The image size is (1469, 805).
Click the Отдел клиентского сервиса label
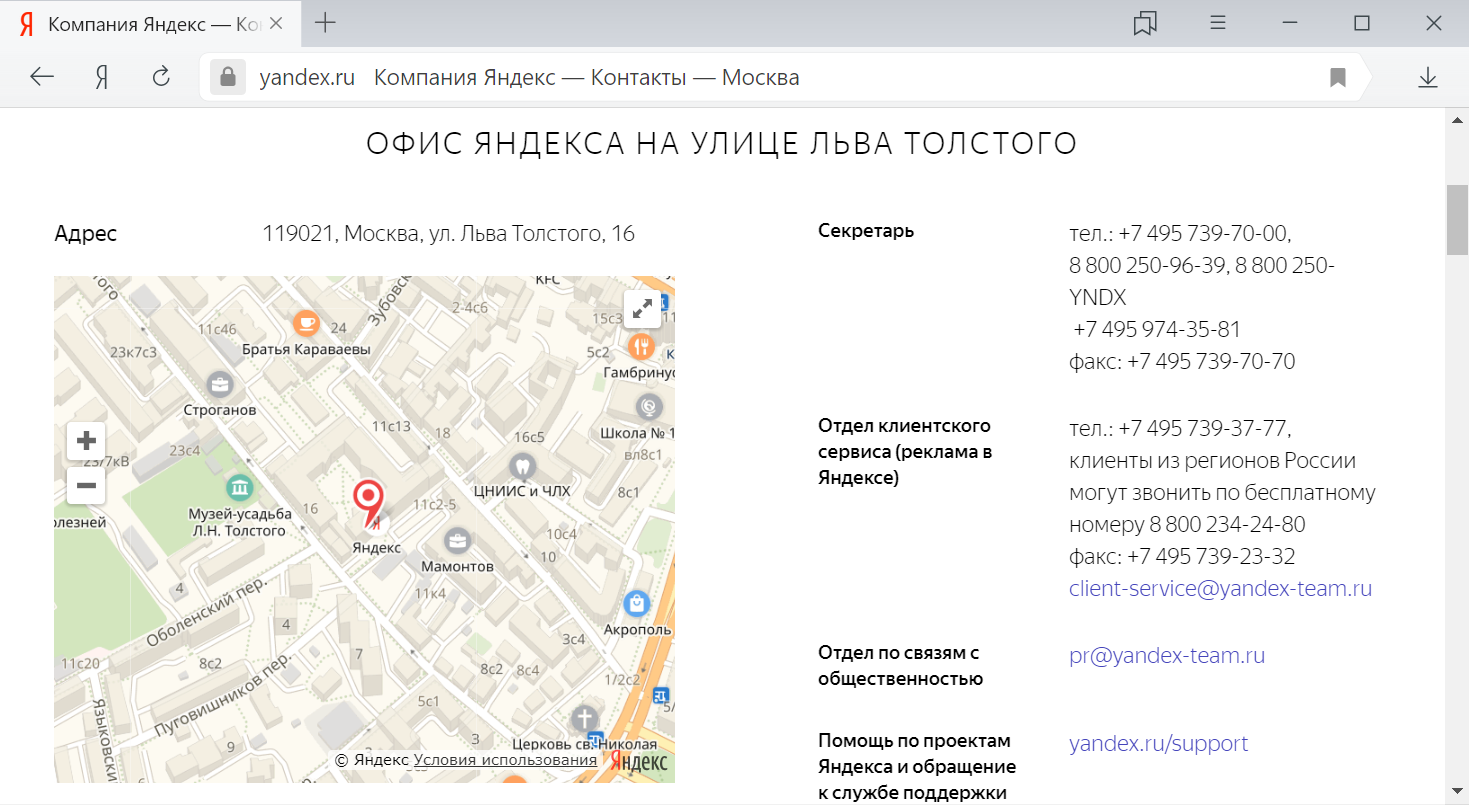point(905,452)
